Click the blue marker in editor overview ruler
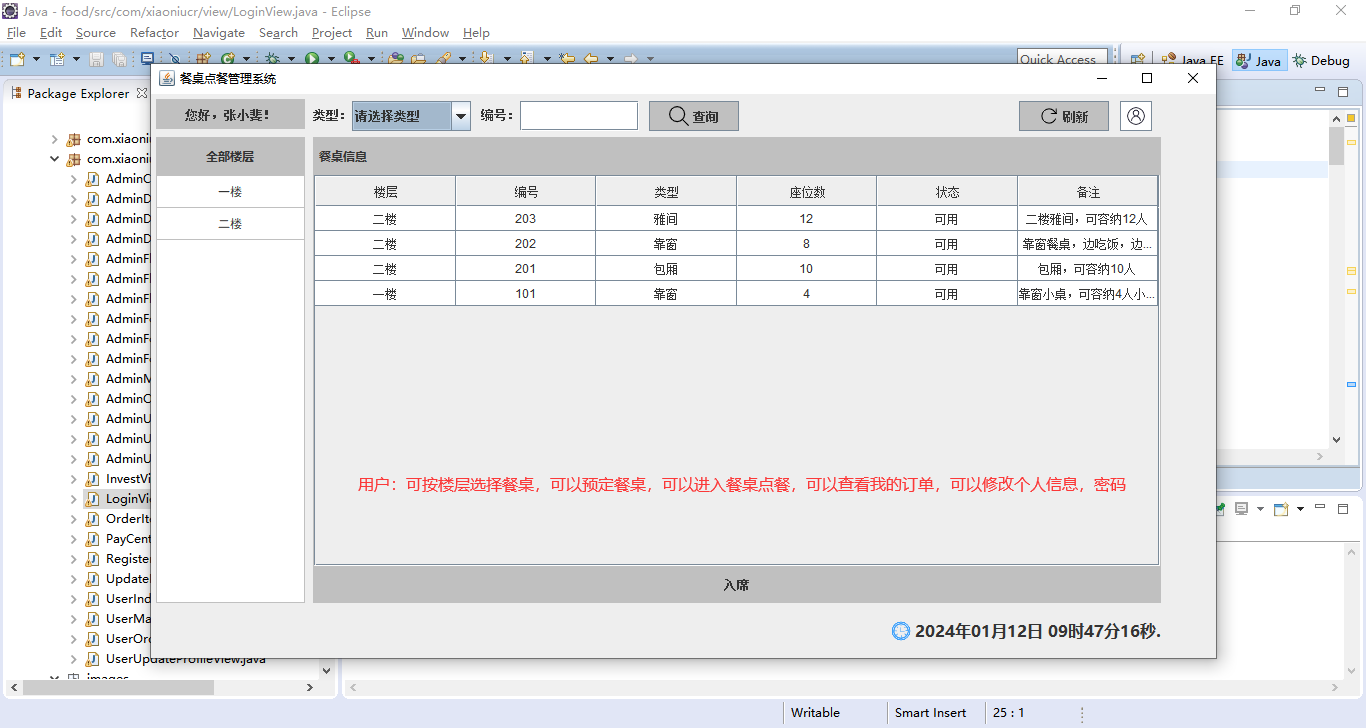Viewport: 1366px width, 728px height. click(1351, 385)
